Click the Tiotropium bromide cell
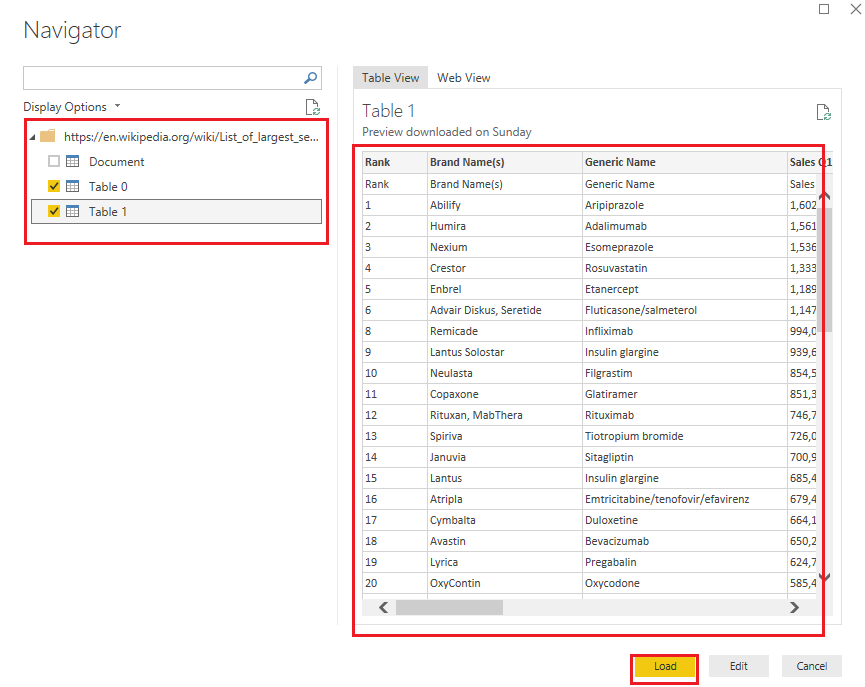Viewport: 865px width, 687px height. point(685,436)
